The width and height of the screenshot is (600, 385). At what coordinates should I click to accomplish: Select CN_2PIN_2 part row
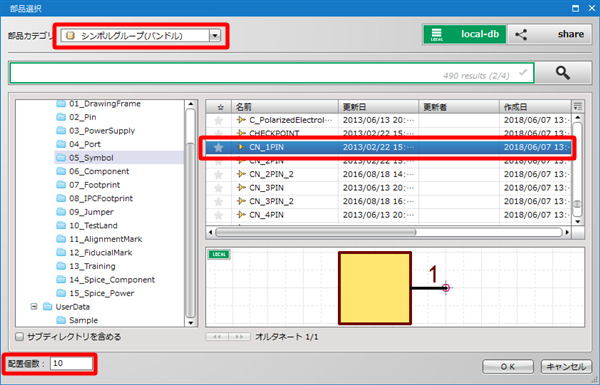(389, 174)
